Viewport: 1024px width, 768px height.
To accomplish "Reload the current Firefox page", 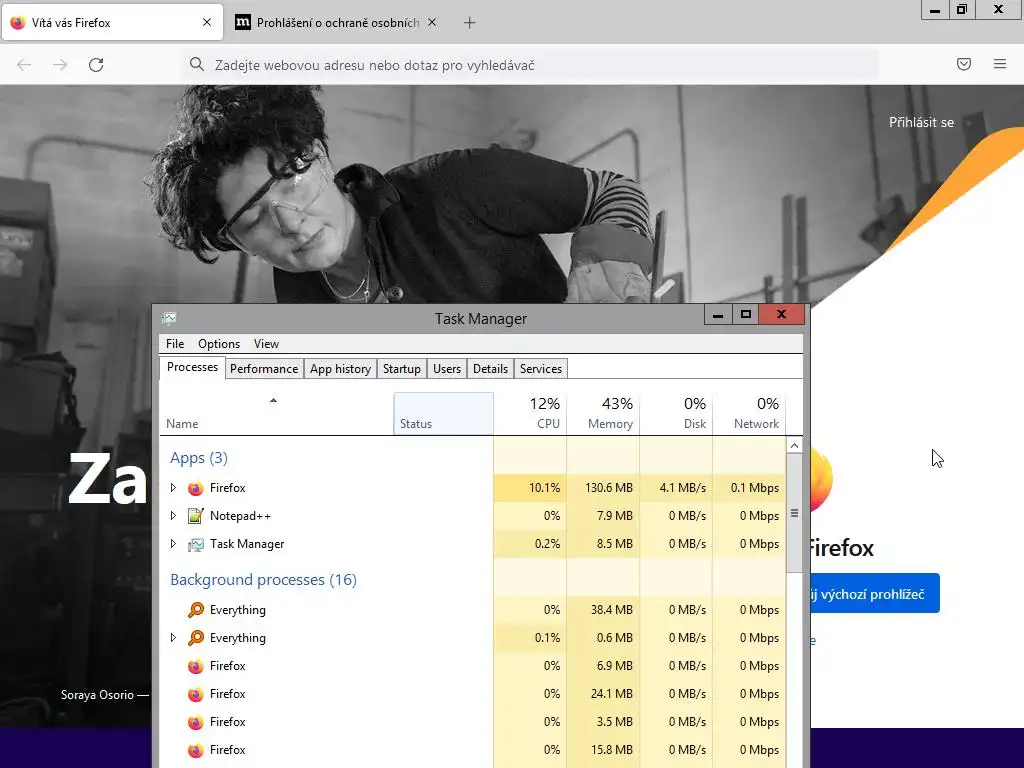I will point(96,65).
